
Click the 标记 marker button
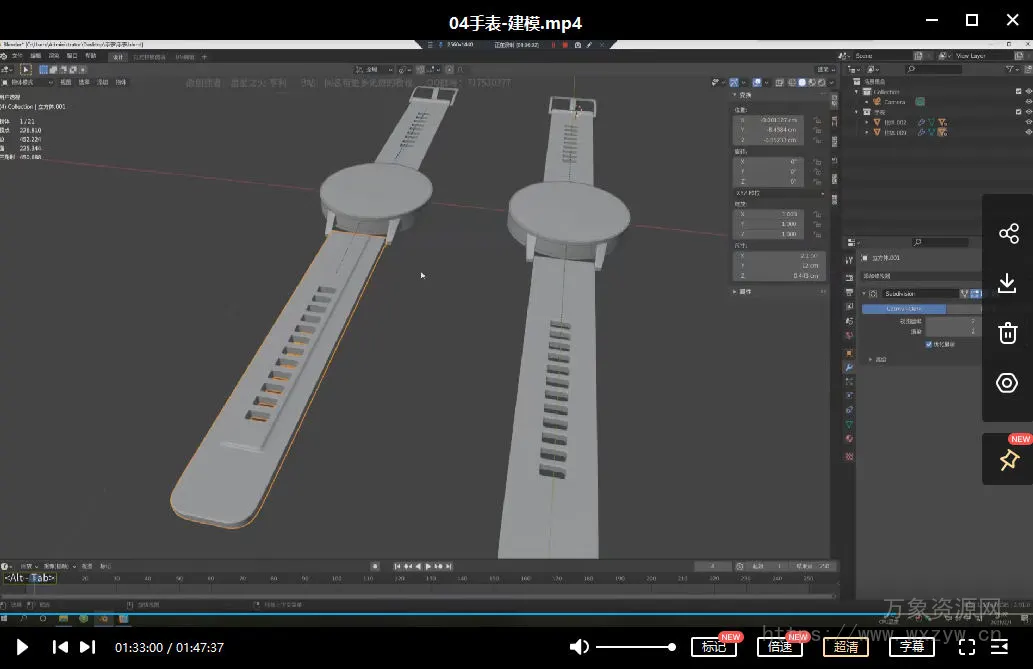click(x=714, y=647)
